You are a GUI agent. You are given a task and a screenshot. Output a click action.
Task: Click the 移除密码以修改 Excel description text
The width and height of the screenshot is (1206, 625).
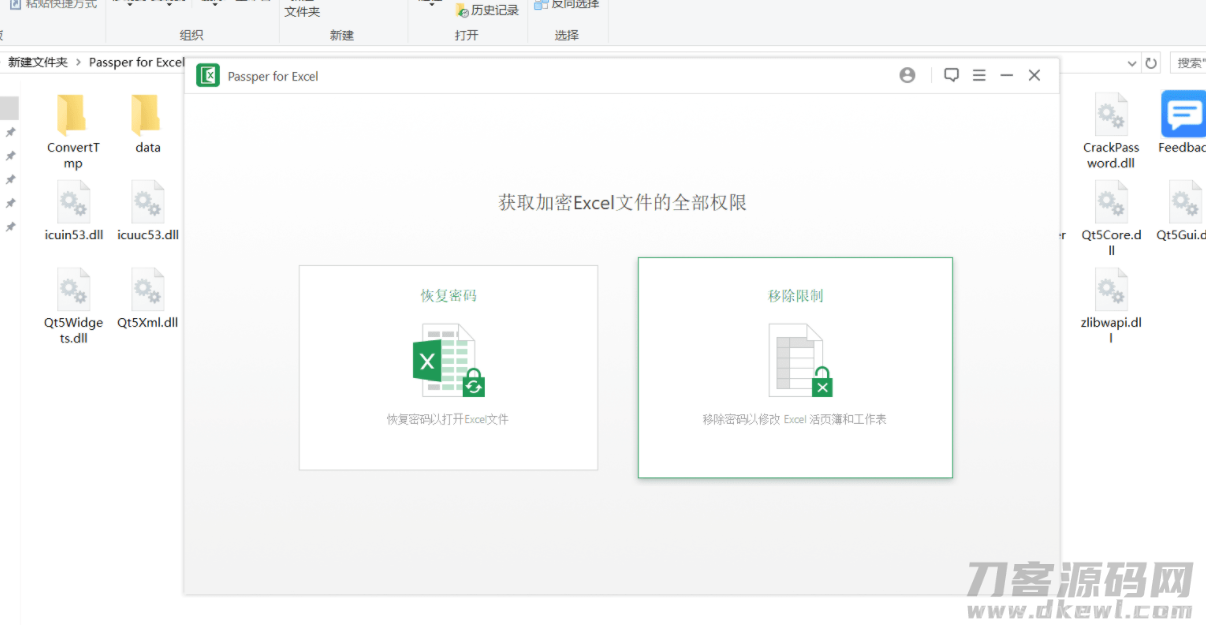795,419
